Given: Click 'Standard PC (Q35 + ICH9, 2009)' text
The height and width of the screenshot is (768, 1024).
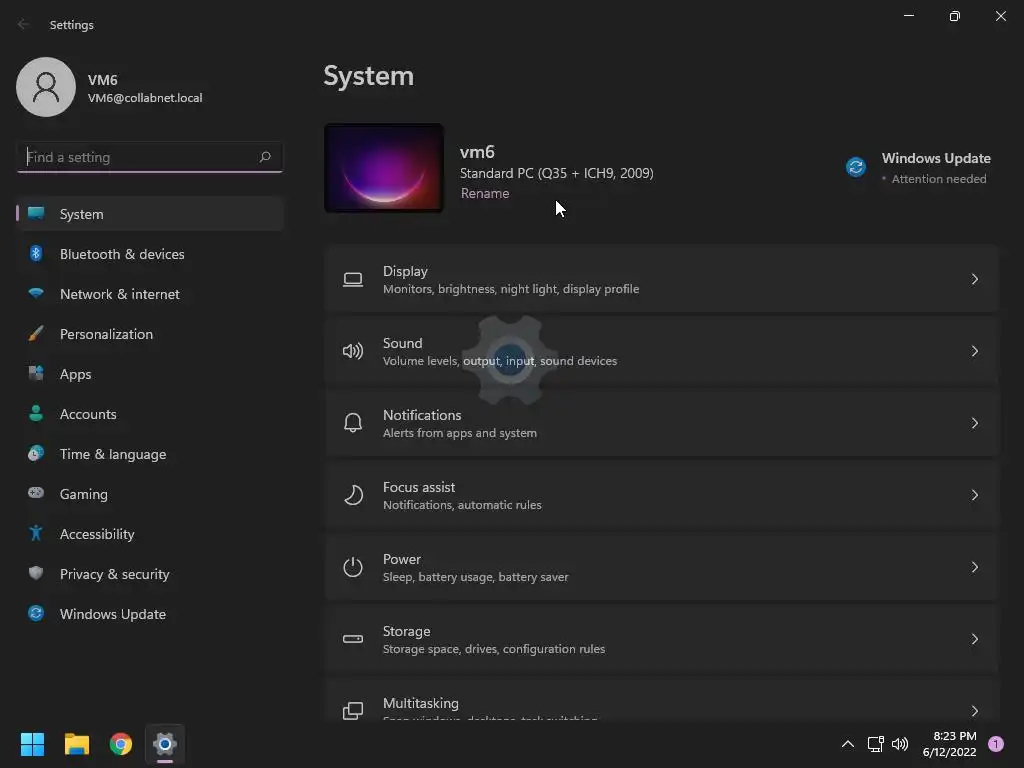Looking at the screenshot, I should 556,173.
